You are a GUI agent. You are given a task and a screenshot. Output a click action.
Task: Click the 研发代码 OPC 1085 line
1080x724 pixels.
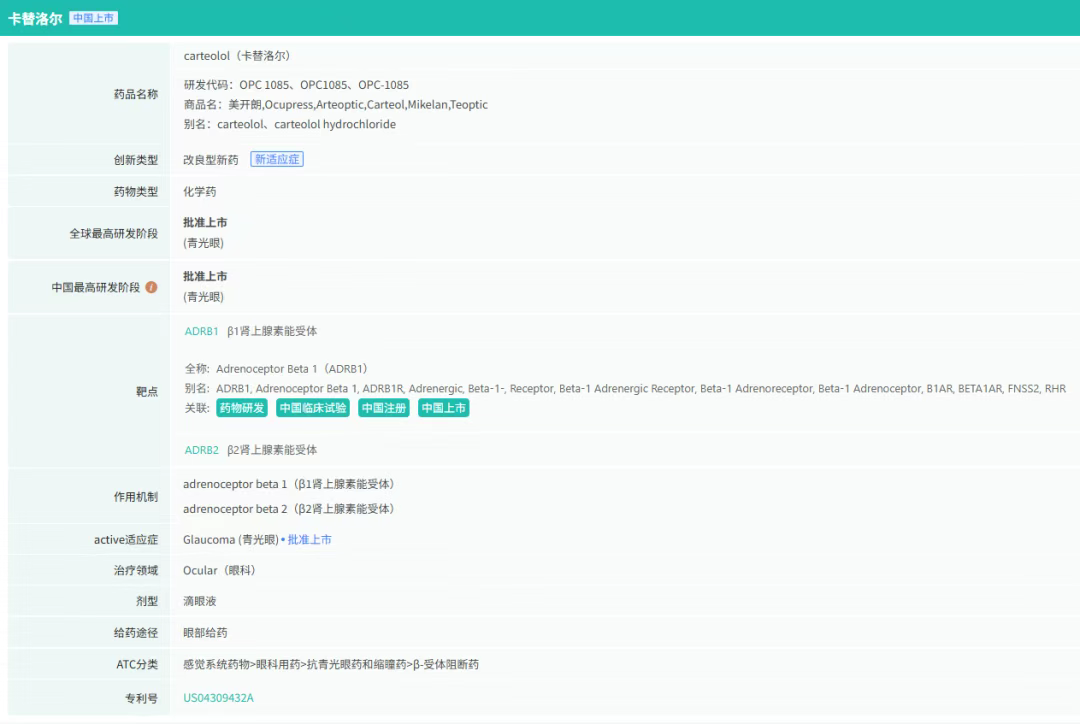coord(296,85)
